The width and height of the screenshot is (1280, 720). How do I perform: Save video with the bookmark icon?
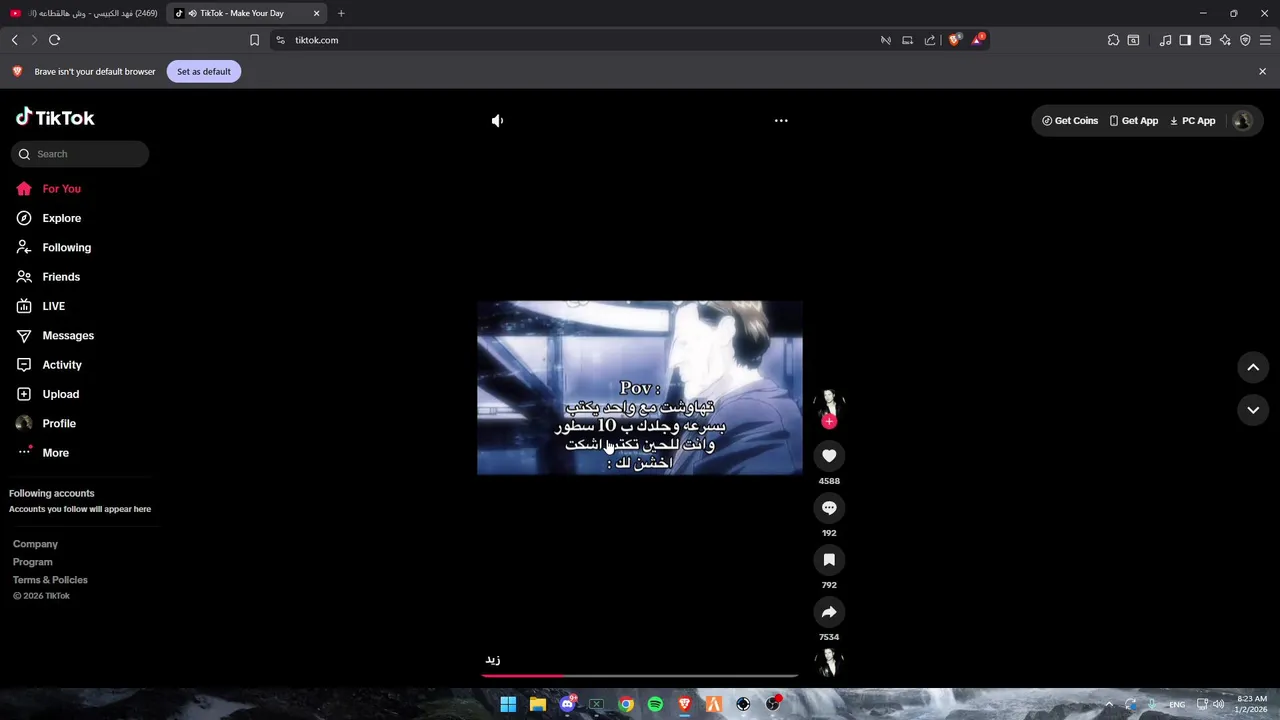coord(829,560)
